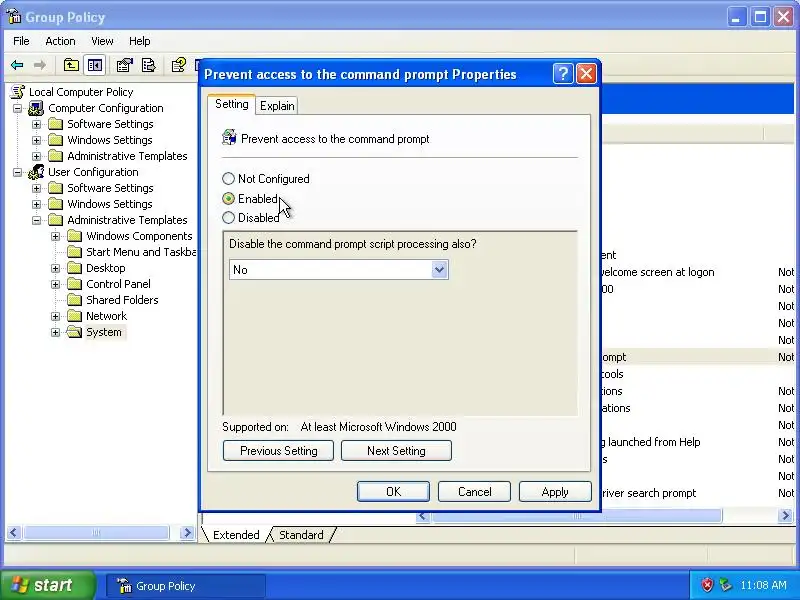The image size is (800, 600).
Task: Click the policy icon beside dialog setting title
Action: pyautogui.click(x=229, y=138)
